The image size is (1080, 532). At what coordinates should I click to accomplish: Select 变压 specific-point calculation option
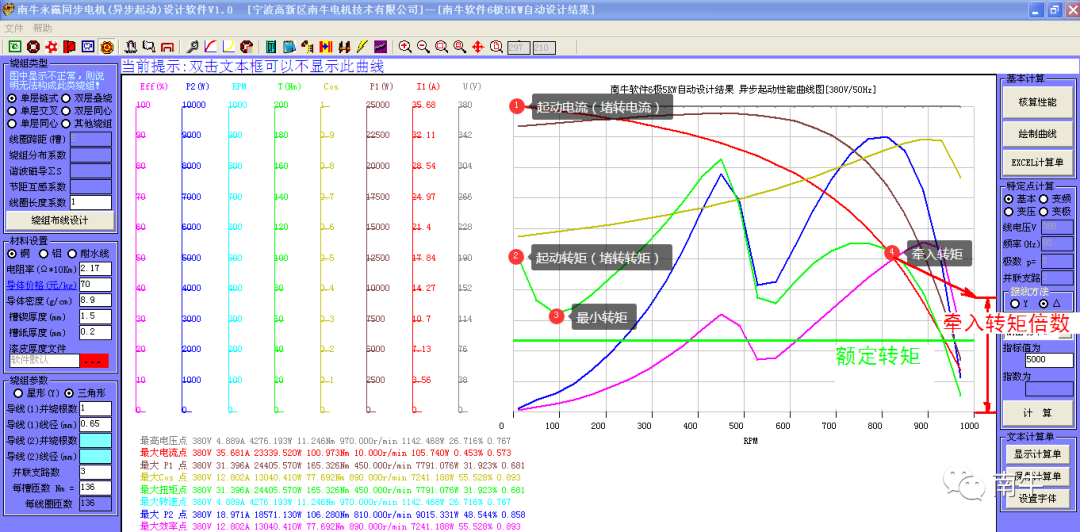1017,212
